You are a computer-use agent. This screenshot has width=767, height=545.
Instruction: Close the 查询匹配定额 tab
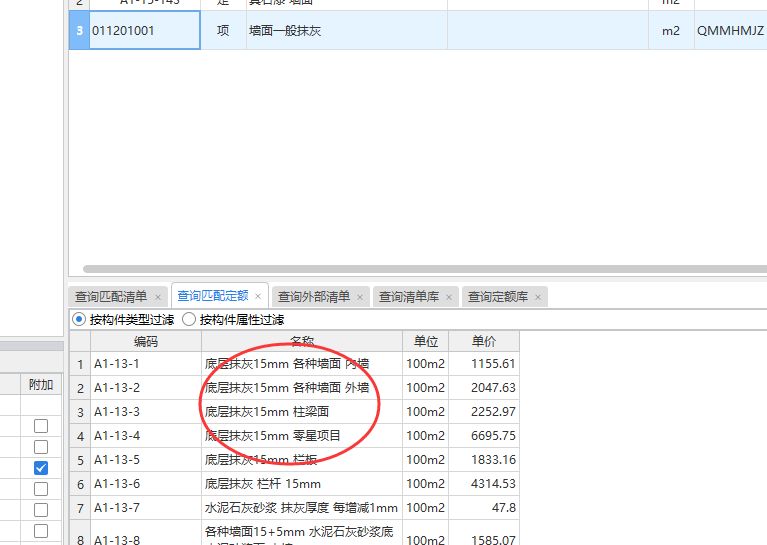coord(258,296)
